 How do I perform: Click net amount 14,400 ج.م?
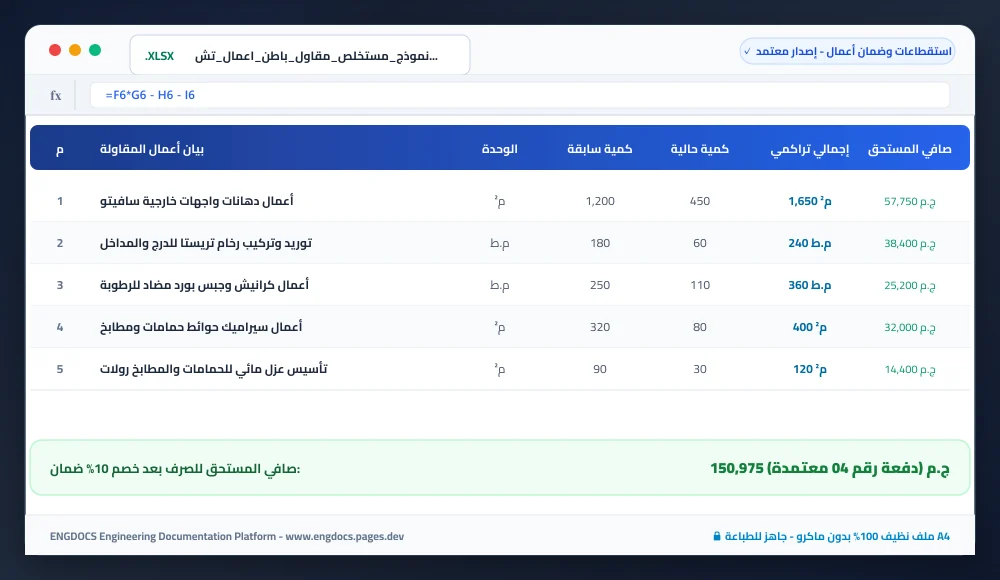pyautogui.click(x=909, y=369)
